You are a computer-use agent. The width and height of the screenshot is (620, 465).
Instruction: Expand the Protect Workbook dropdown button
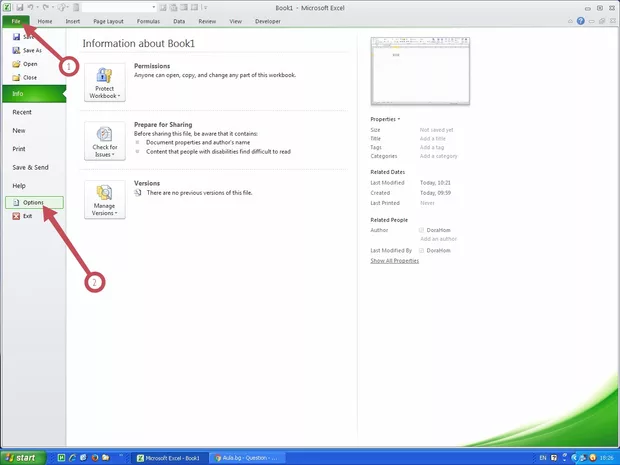[x=105, y=82]
